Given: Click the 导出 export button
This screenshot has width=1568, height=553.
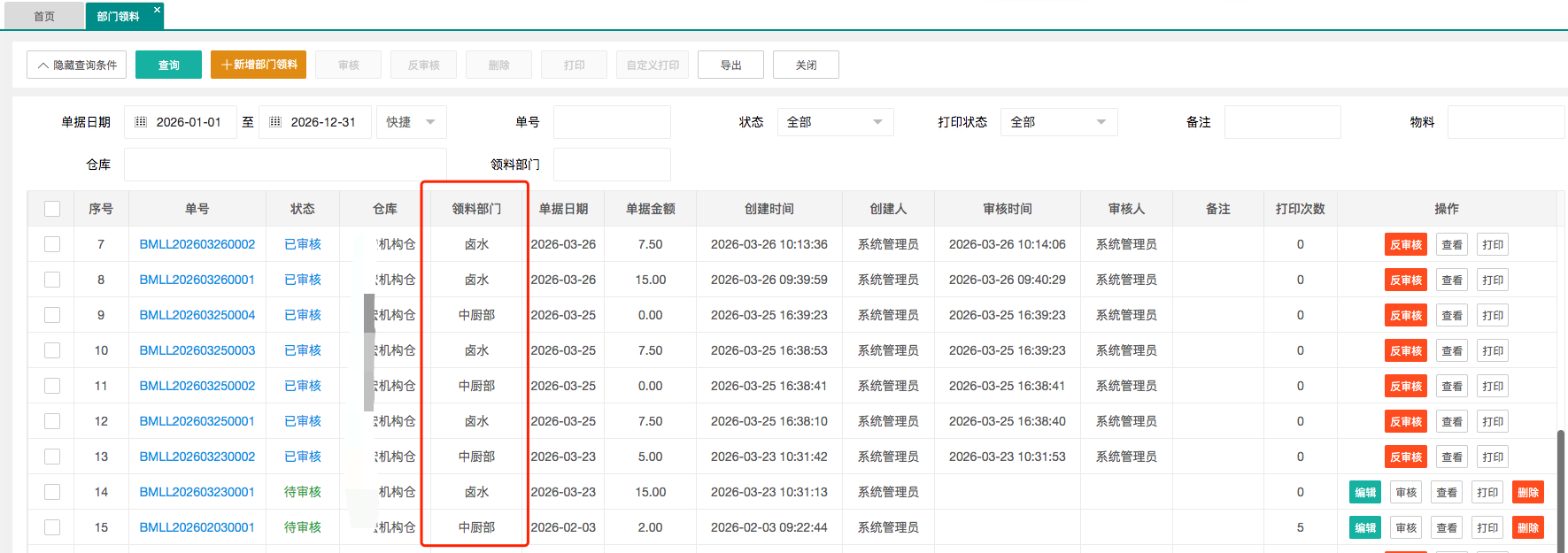Looking at the screenshot, I should coord(730,65).
